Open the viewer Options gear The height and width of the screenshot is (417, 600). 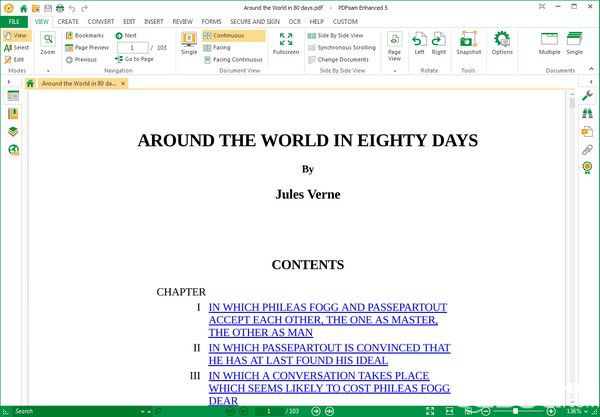point(502,43)
